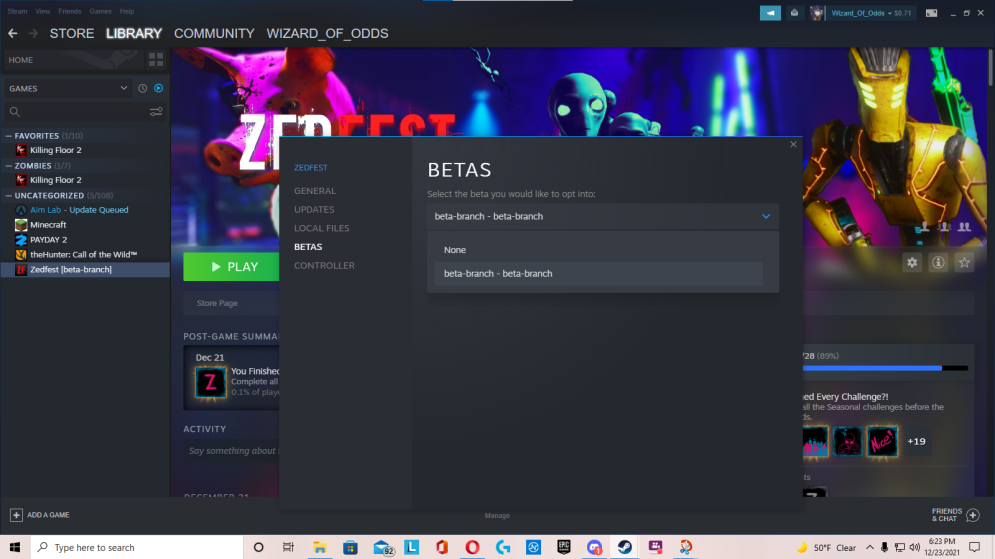Screen dimensions: 995x559
Task: Click the library search magnifier icon
Action: click(x=15, y=112)
